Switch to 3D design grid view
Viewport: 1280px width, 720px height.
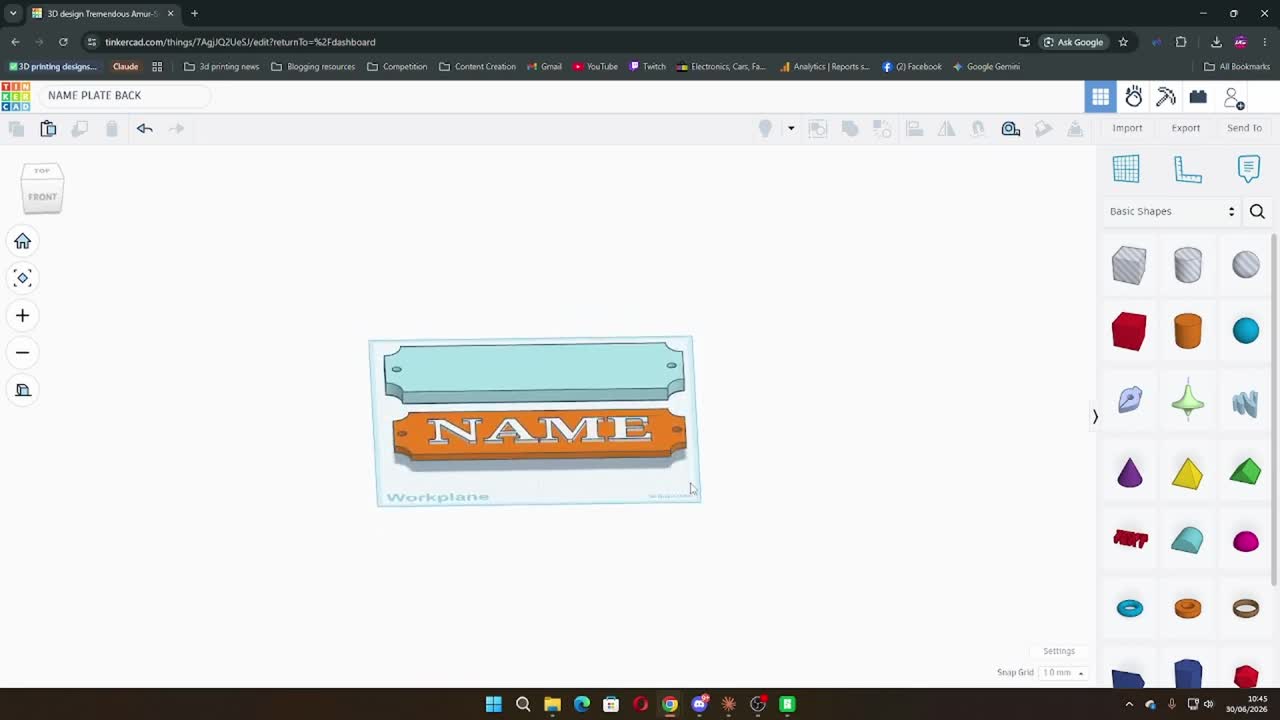pos(1100,96)
